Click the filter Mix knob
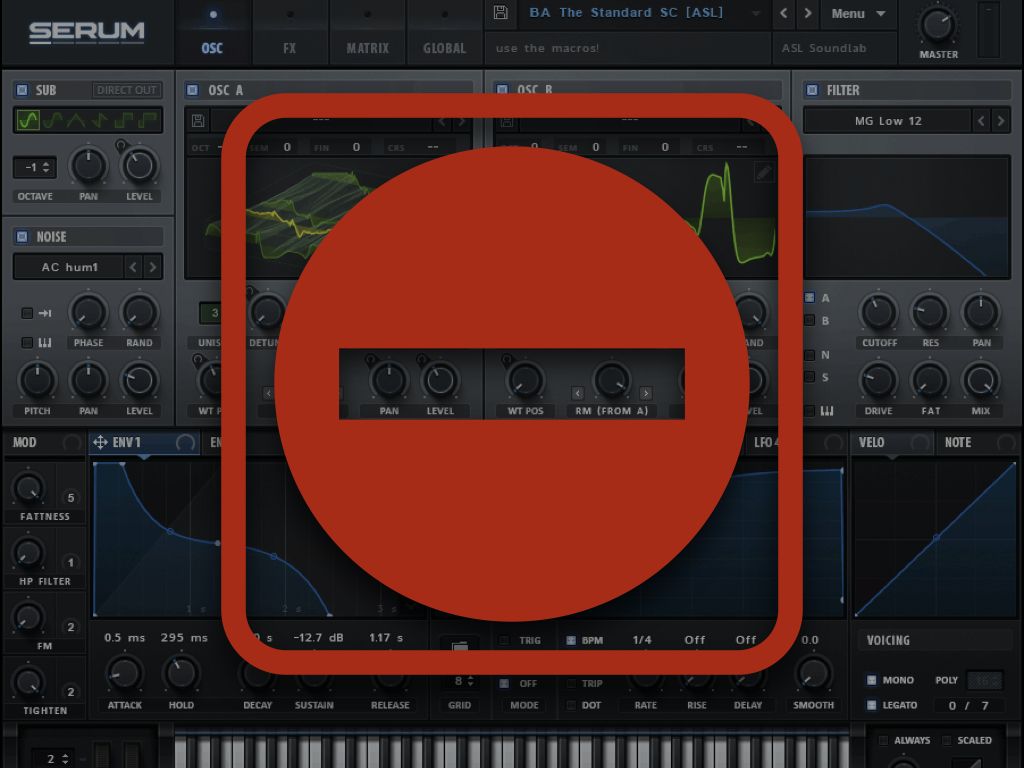The width and height of the screenshot is (1024, 768). (x=981, y=381)
